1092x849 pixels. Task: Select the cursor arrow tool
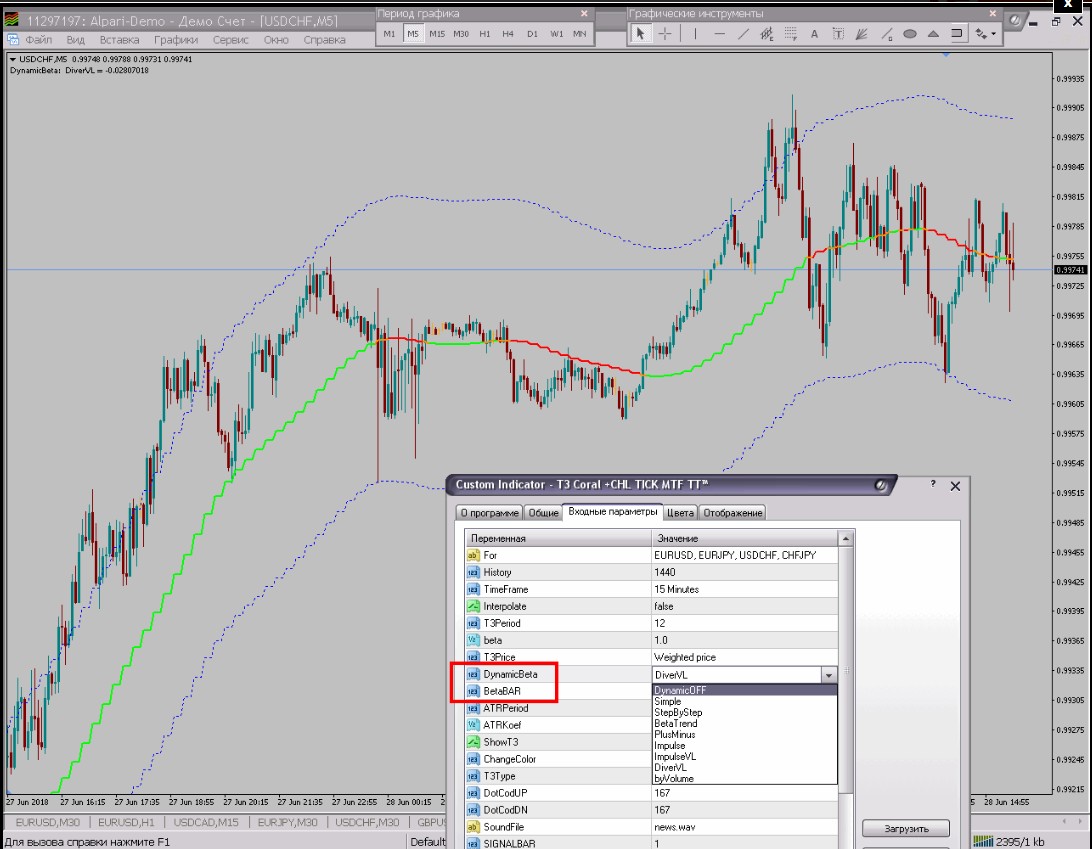[641, 33]
